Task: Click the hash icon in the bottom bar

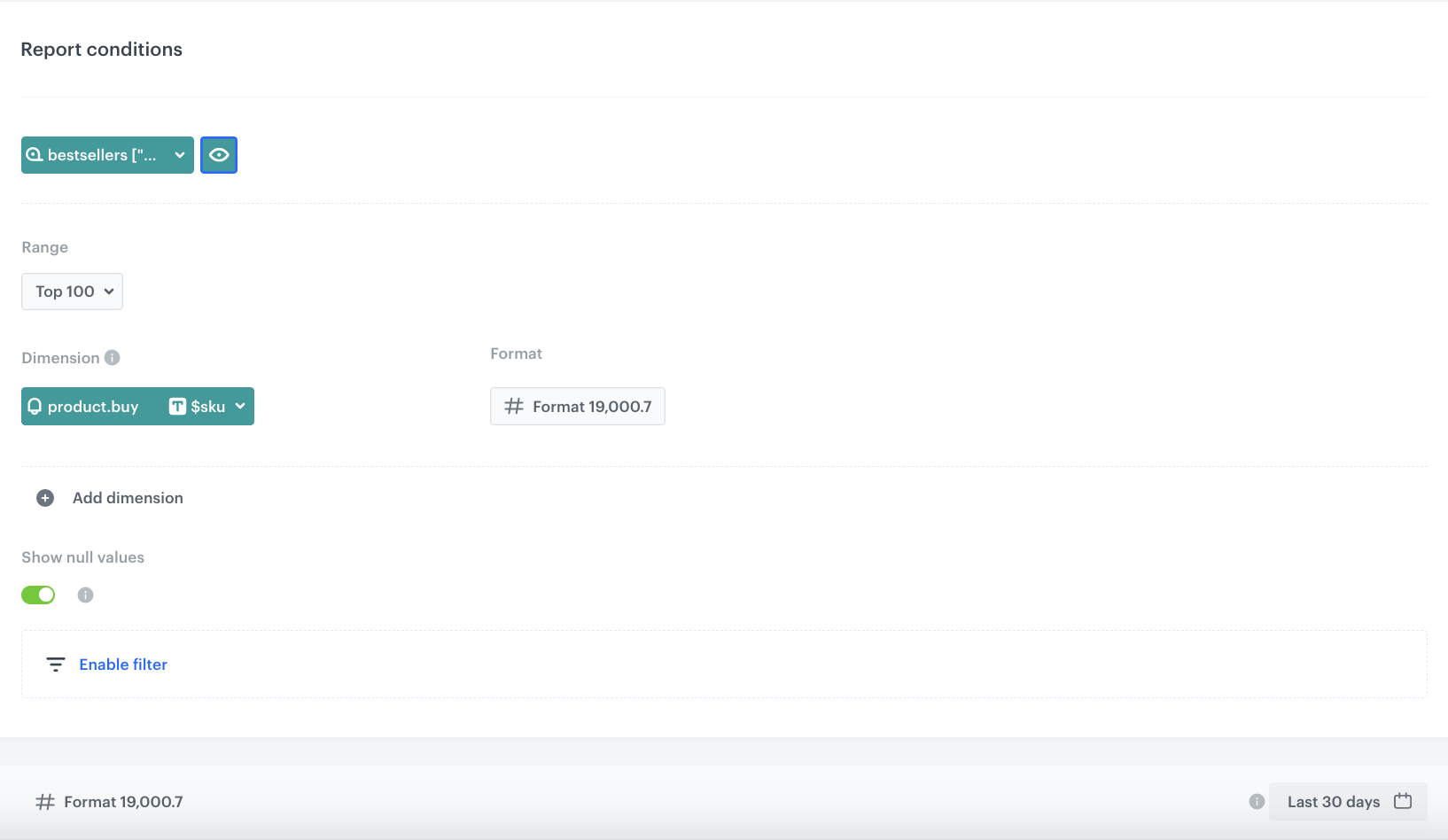Action: point(45,801)
